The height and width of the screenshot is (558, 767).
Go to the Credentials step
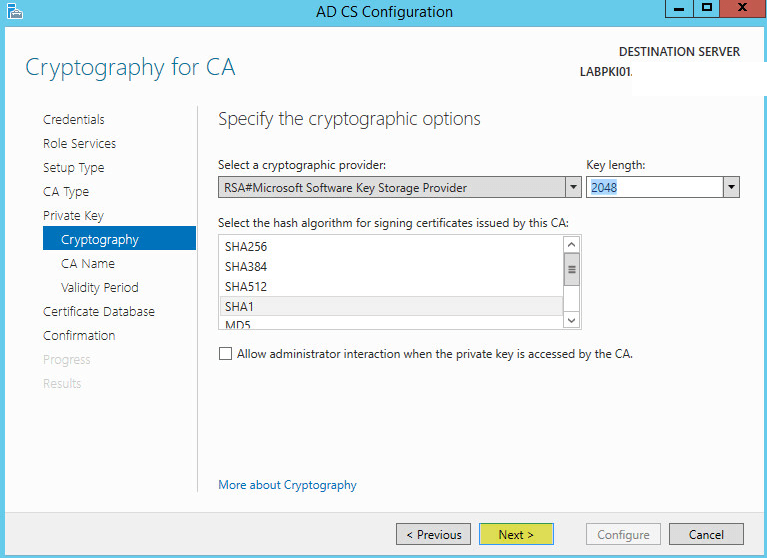pyautogui.click(x=74, y=119)
